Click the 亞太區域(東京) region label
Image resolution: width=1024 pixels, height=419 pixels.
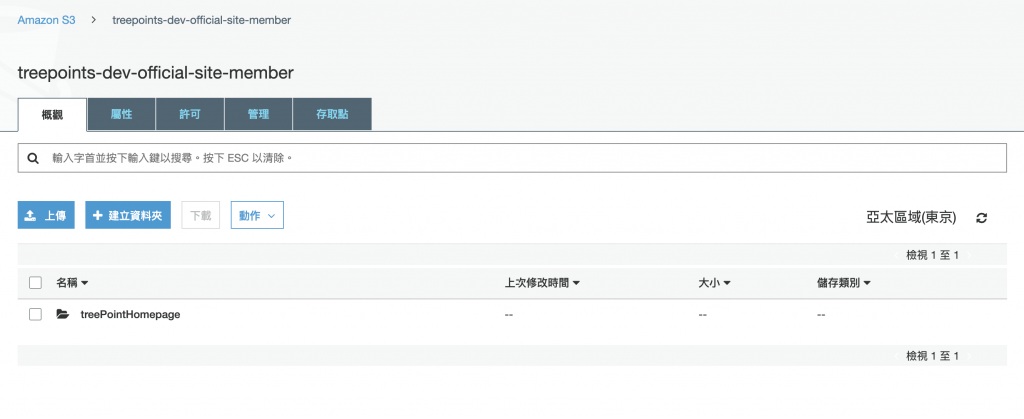(911, 219)
